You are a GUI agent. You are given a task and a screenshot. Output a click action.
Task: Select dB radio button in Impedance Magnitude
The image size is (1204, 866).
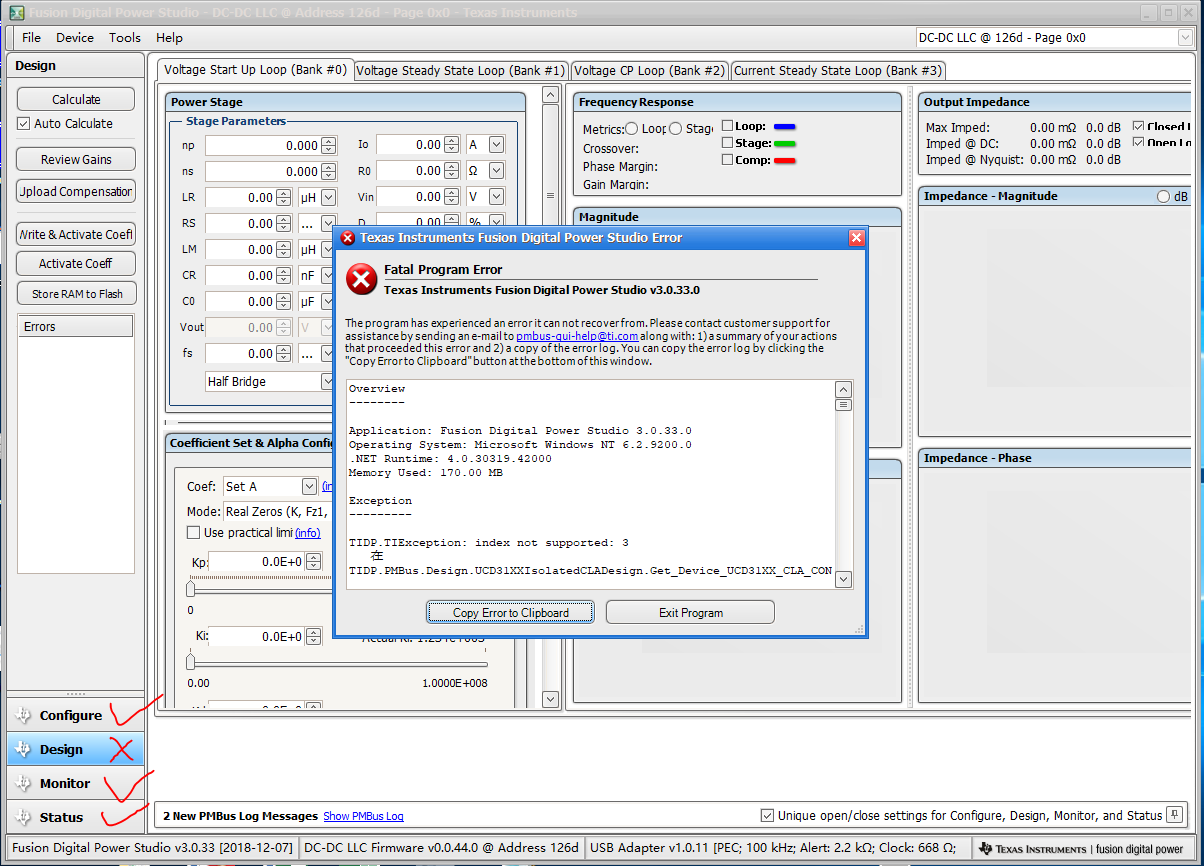point(1163,197)
